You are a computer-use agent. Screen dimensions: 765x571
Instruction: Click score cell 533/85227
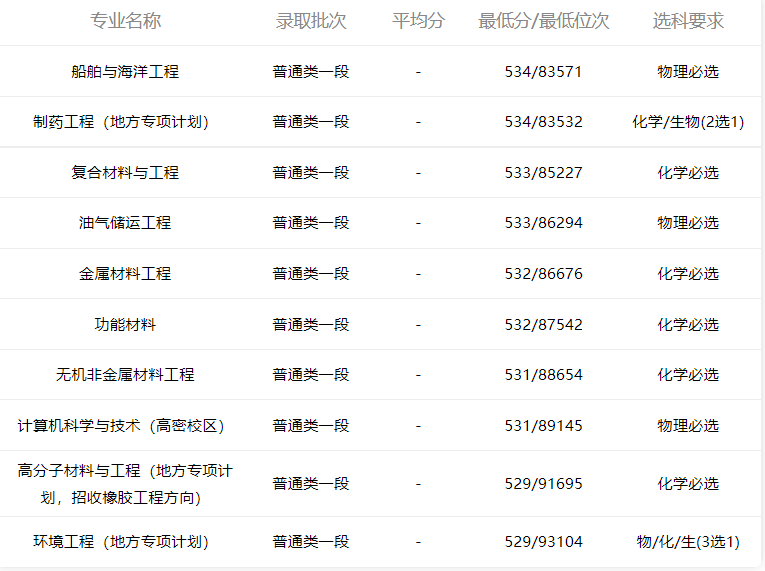tap(544, 173)
